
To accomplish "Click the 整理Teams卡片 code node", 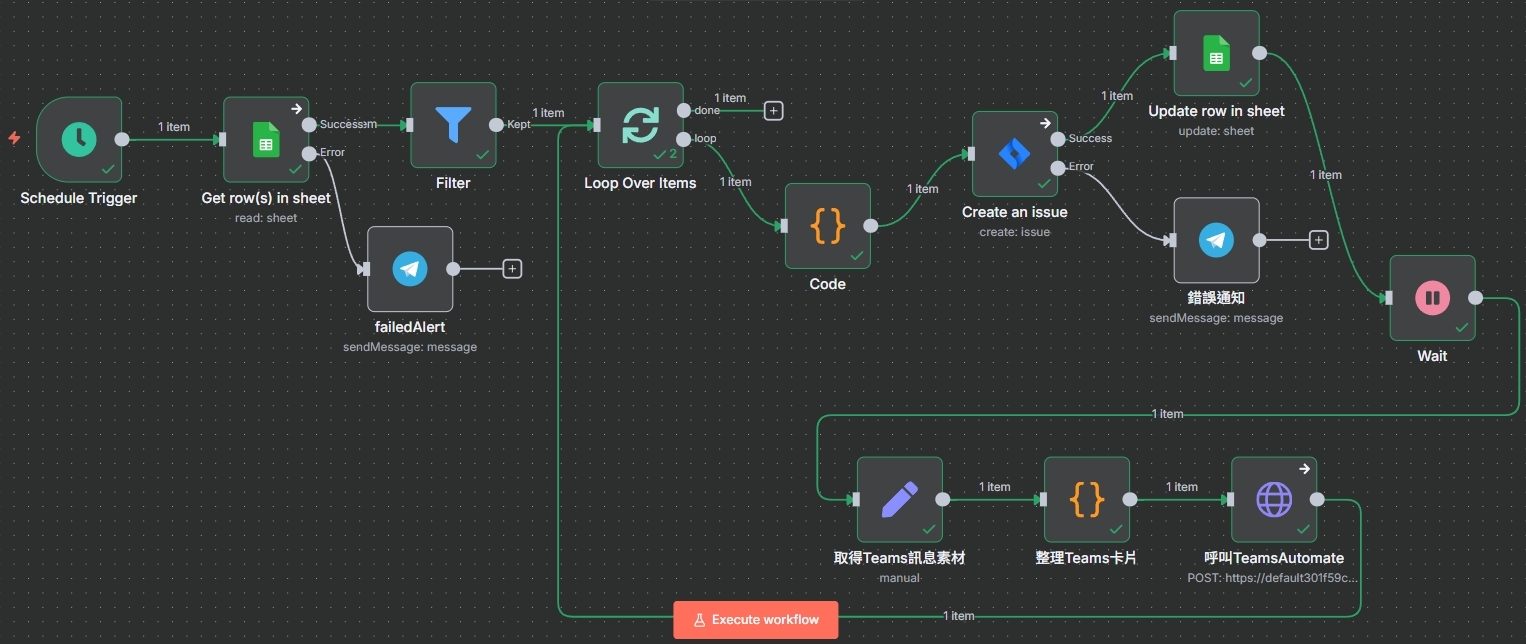I will coord(1086,499).
